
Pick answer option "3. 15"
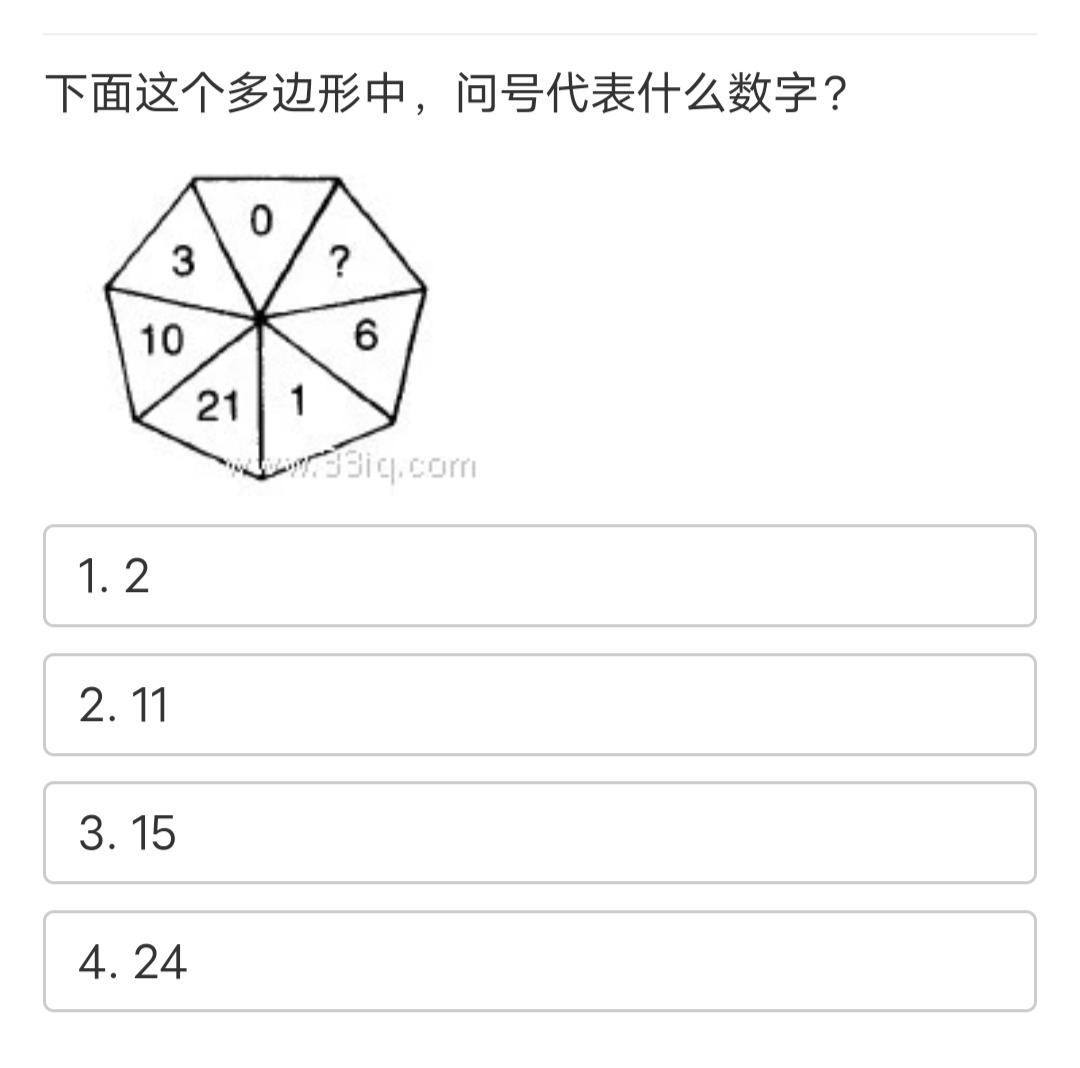(x=539, y=833)
